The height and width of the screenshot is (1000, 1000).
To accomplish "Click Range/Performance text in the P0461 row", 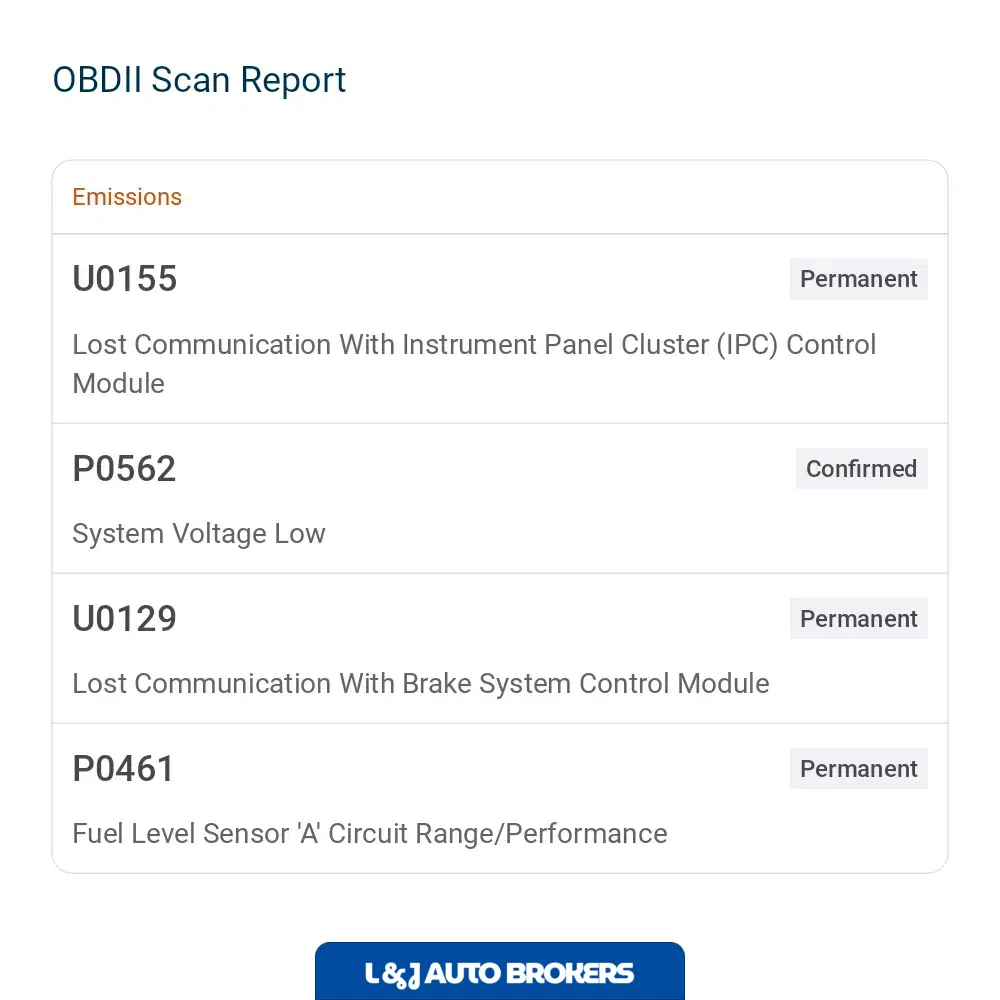I will [x=541, y=834].
